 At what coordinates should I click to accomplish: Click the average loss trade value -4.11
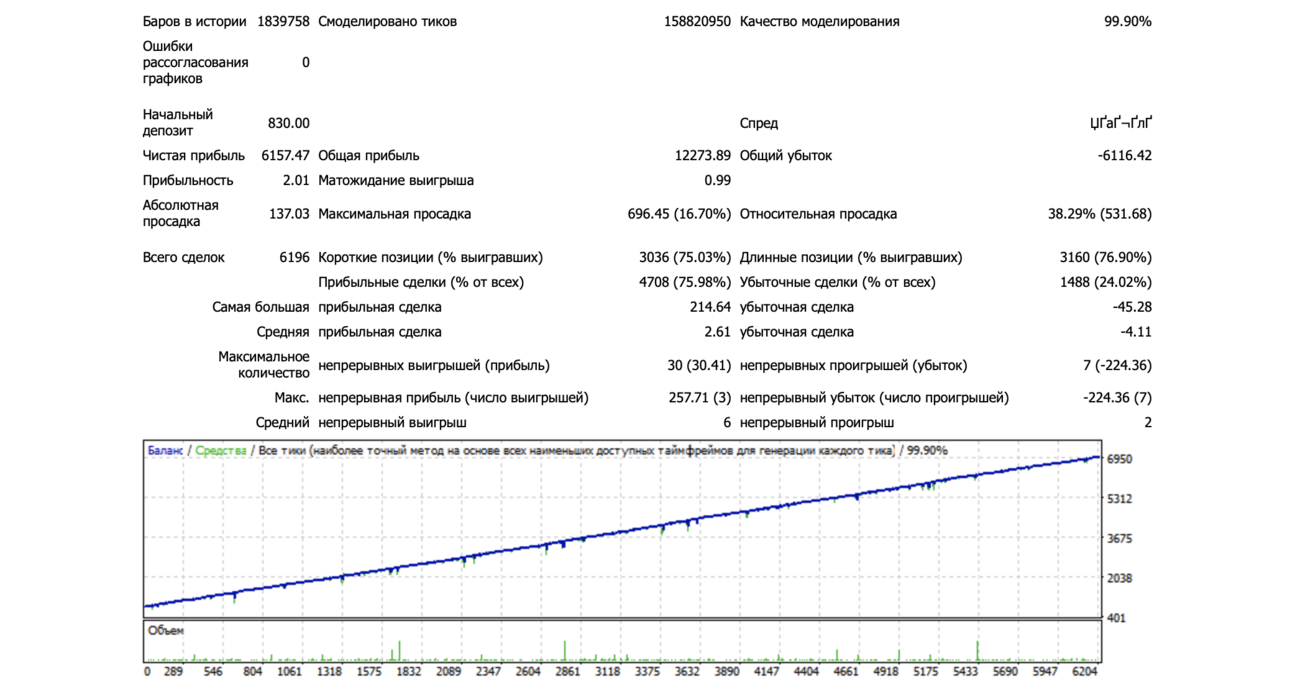coord(1136,332)
